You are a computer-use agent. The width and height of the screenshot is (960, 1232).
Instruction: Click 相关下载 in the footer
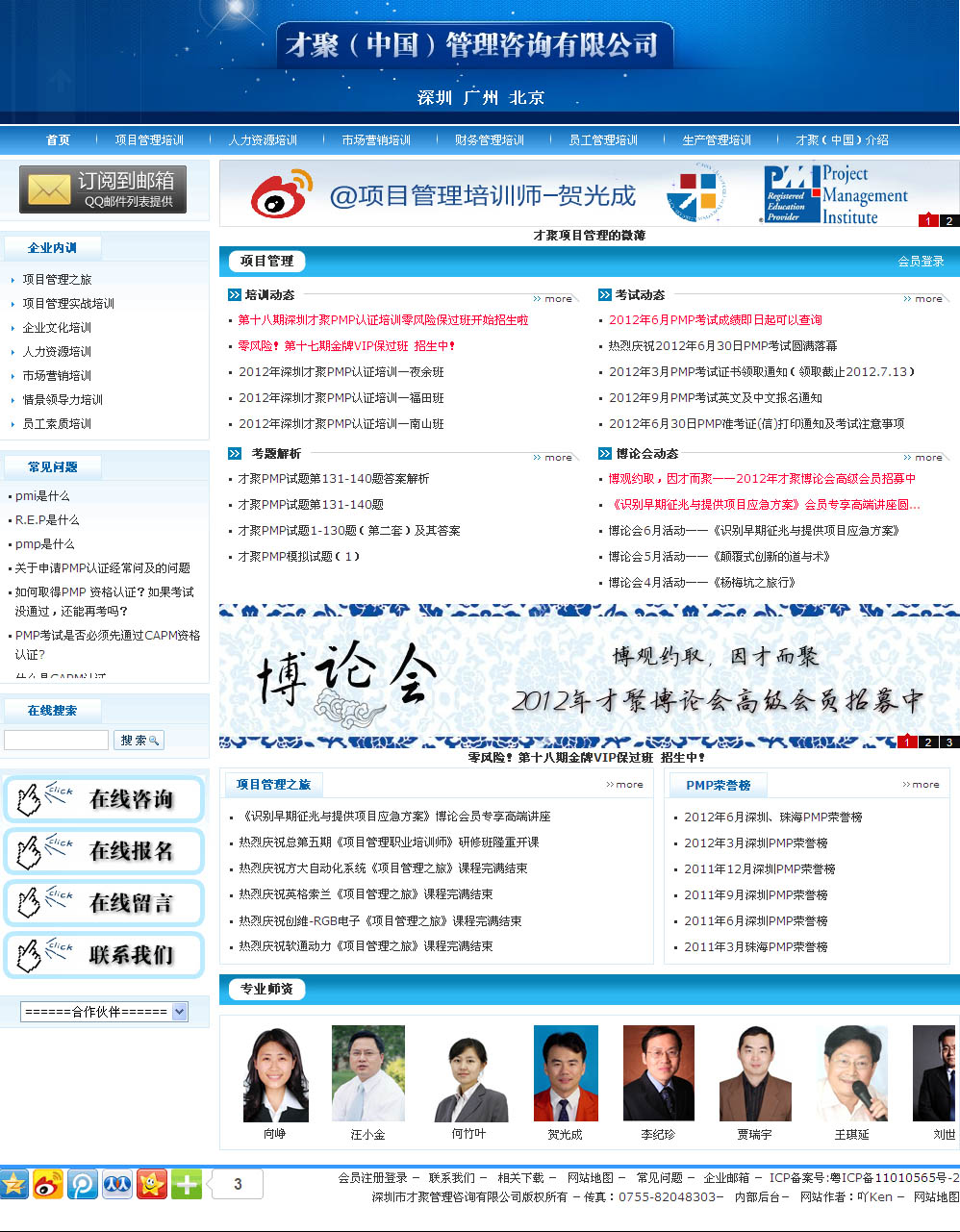520,1178
